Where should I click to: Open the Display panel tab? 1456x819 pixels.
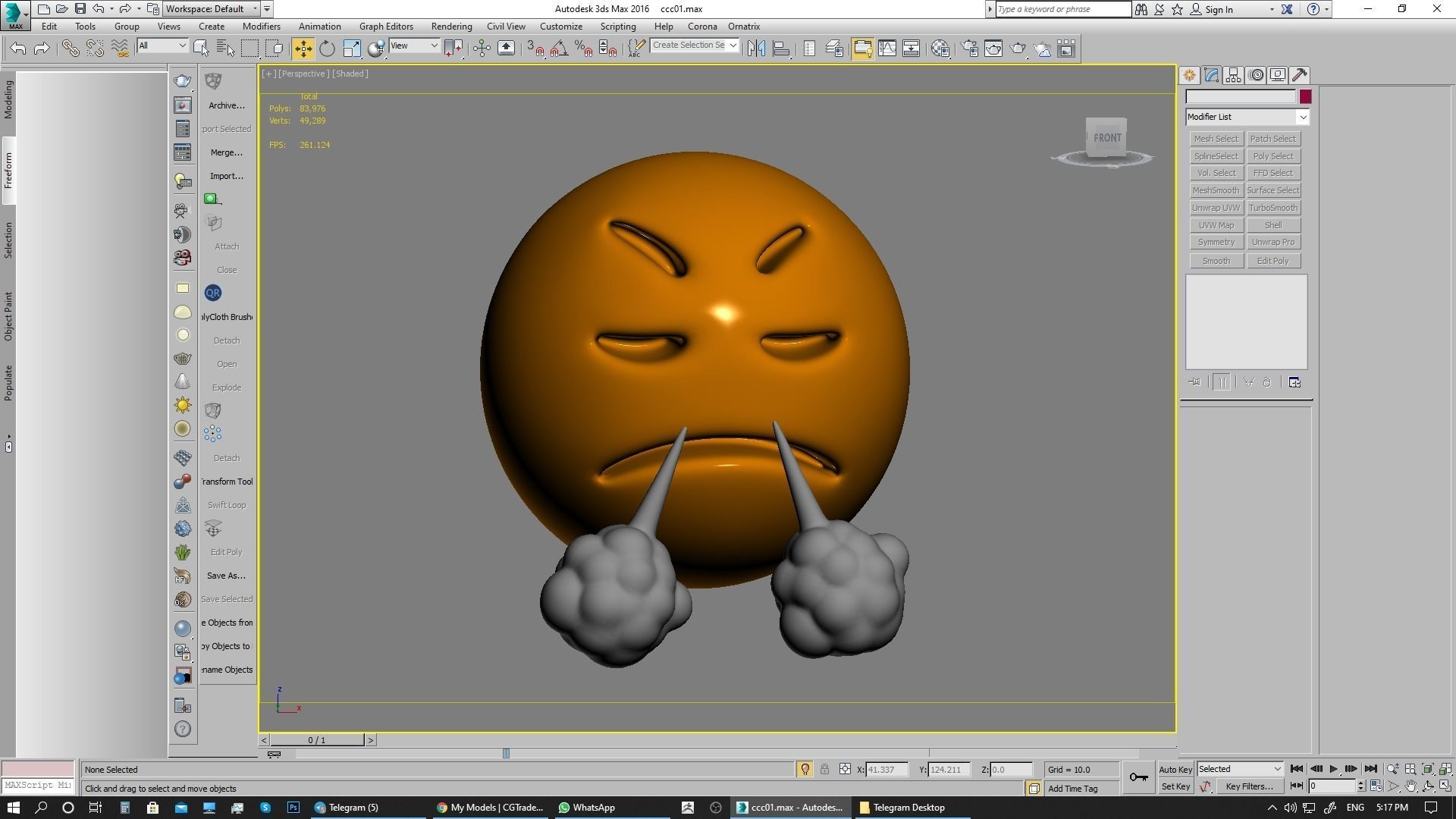[x=1278, y=75]
